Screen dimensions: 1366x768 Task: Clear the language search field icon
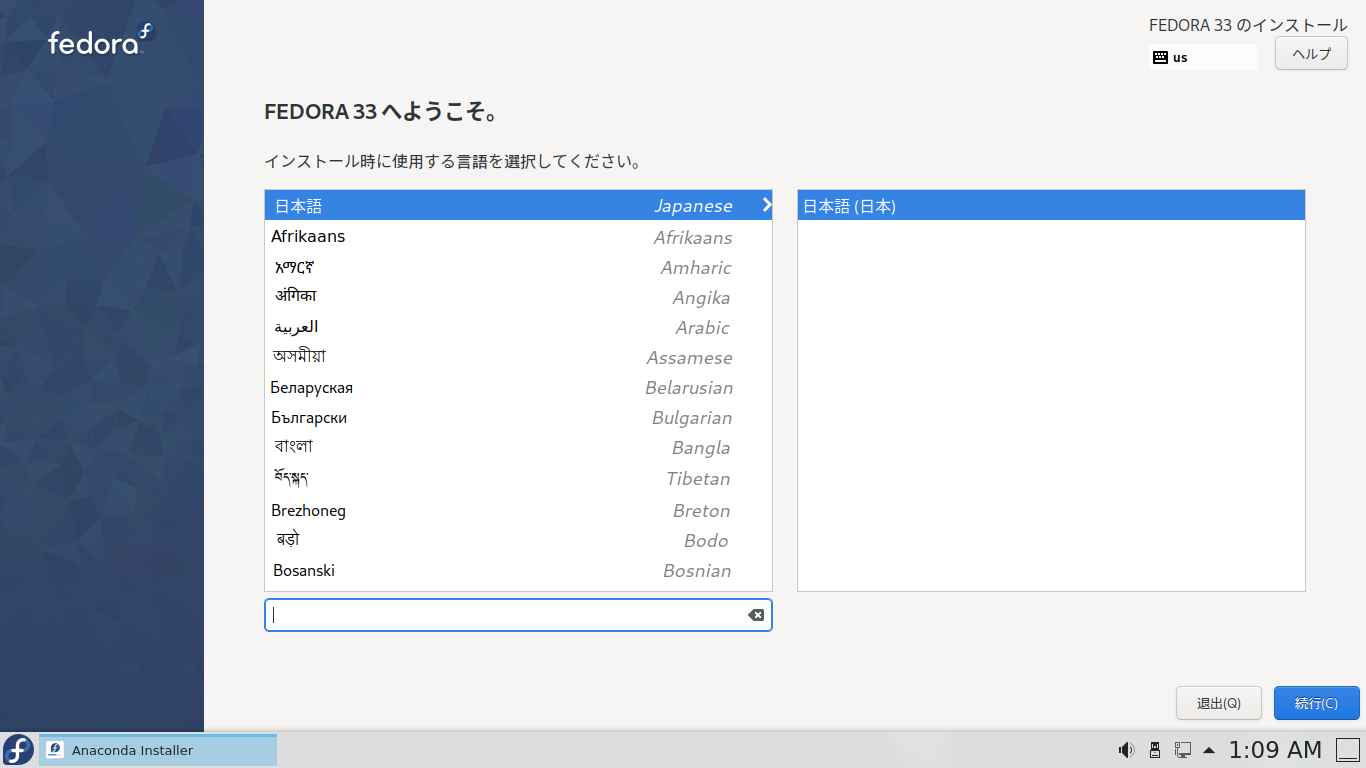pos(756,615)
